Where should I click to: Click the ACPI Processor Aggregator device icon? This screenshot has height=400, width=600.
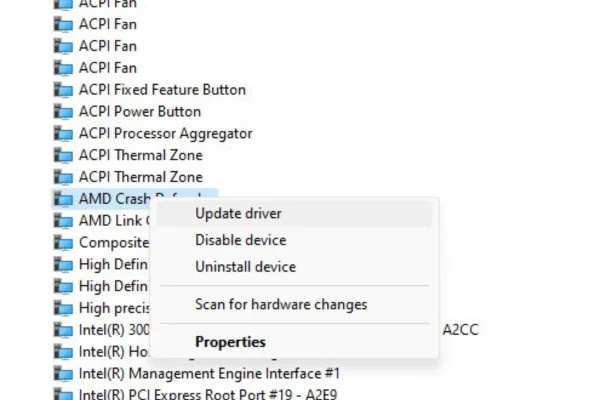[63, 134]
